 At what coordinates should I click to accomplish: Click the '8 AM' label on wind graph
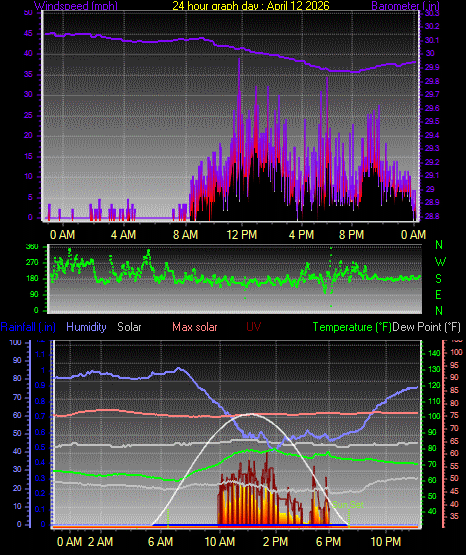click(185, 234)
